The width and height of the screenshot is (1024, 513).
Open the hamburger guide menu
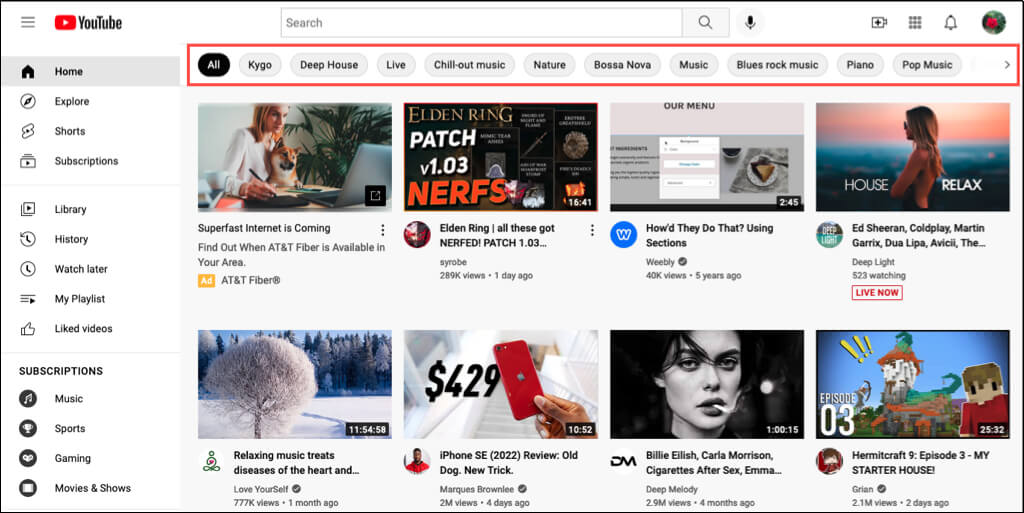pyautogui.click(x=27, y=22)
